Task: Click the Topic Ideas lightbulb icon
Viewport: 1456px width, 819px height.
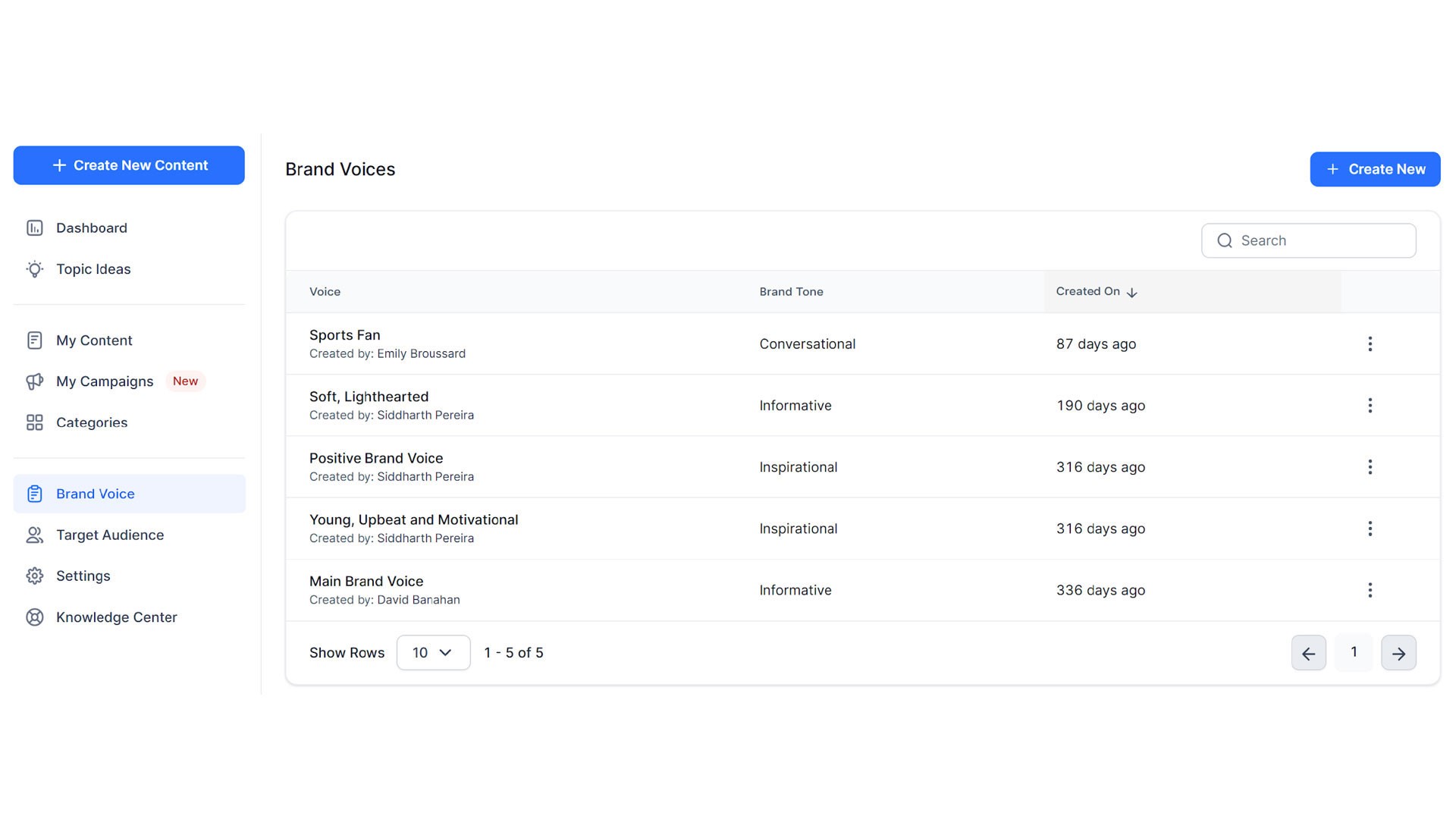Action: 35,269
